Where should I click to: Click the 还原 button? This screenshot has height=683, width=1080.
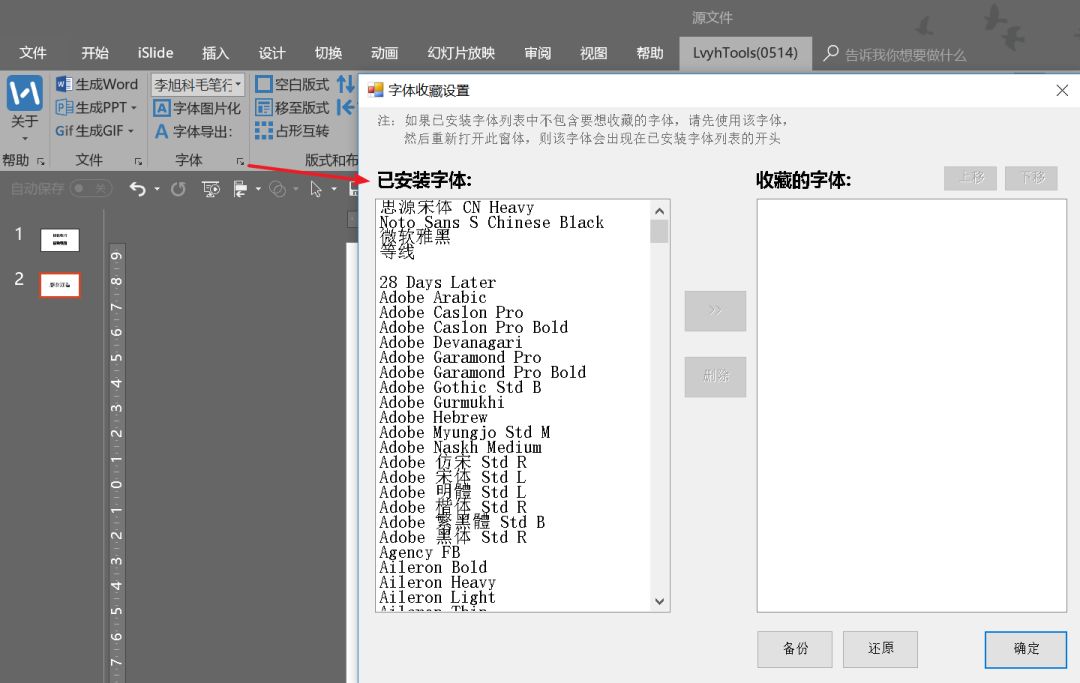880,649
